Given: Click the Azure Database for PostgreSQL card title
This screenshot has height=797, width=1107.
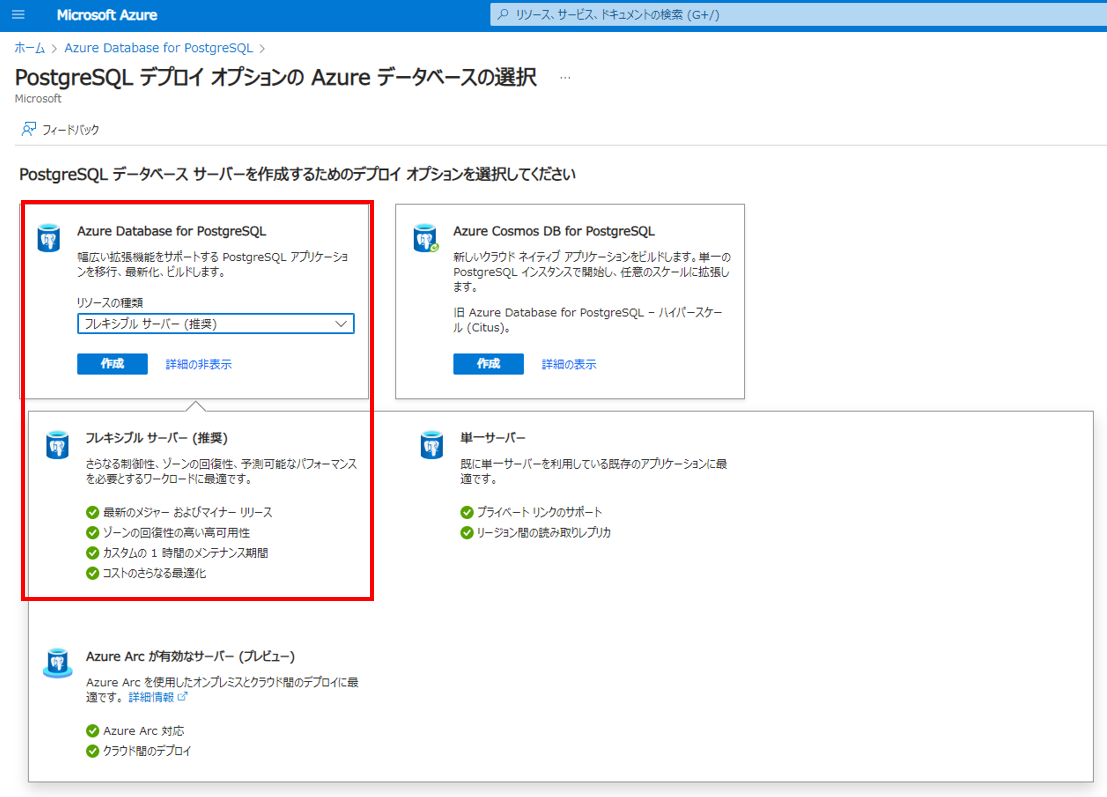Looking at the screenshot, I should pos(172,231).
